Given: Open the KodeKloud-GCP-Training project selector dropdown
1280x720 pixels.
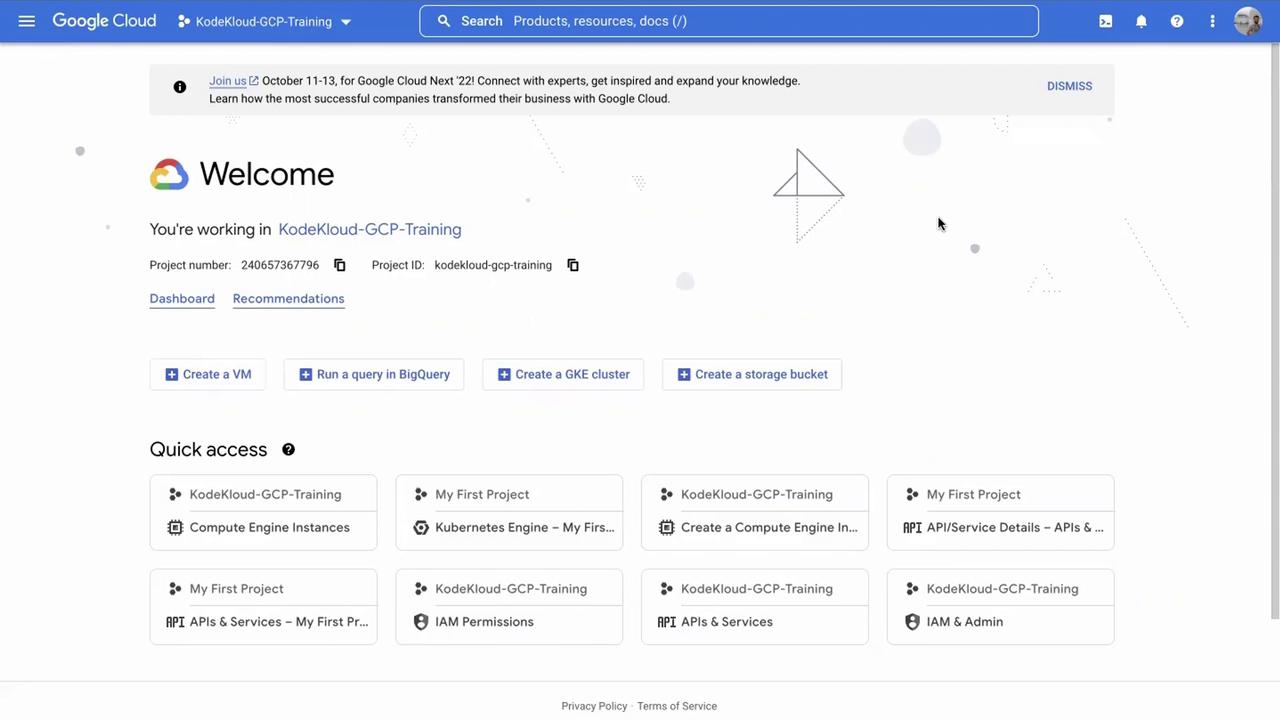Looking at the screenshot, I should tap(264, 21).
